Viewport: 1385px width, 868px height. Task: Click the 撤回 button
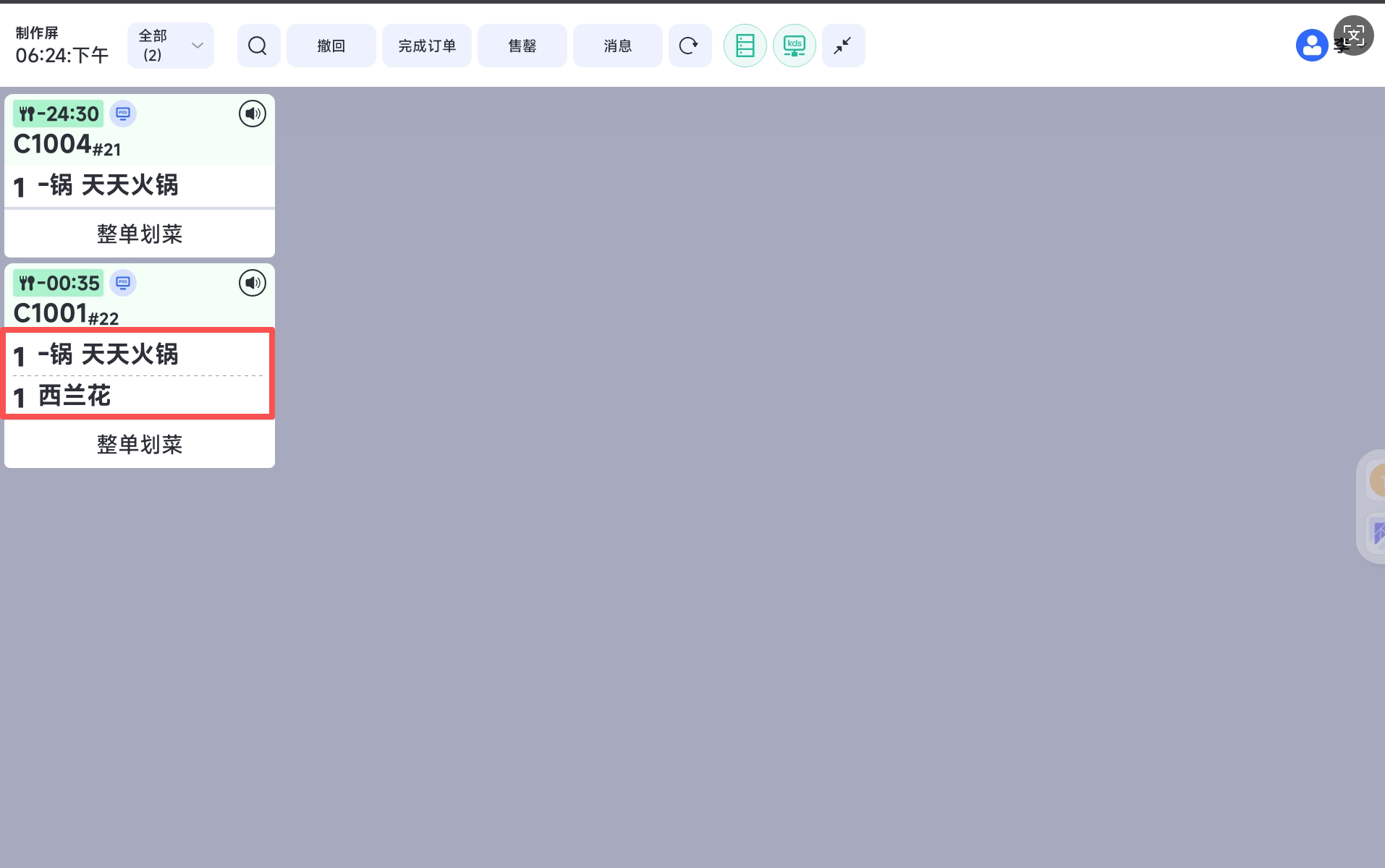point(331,46)
